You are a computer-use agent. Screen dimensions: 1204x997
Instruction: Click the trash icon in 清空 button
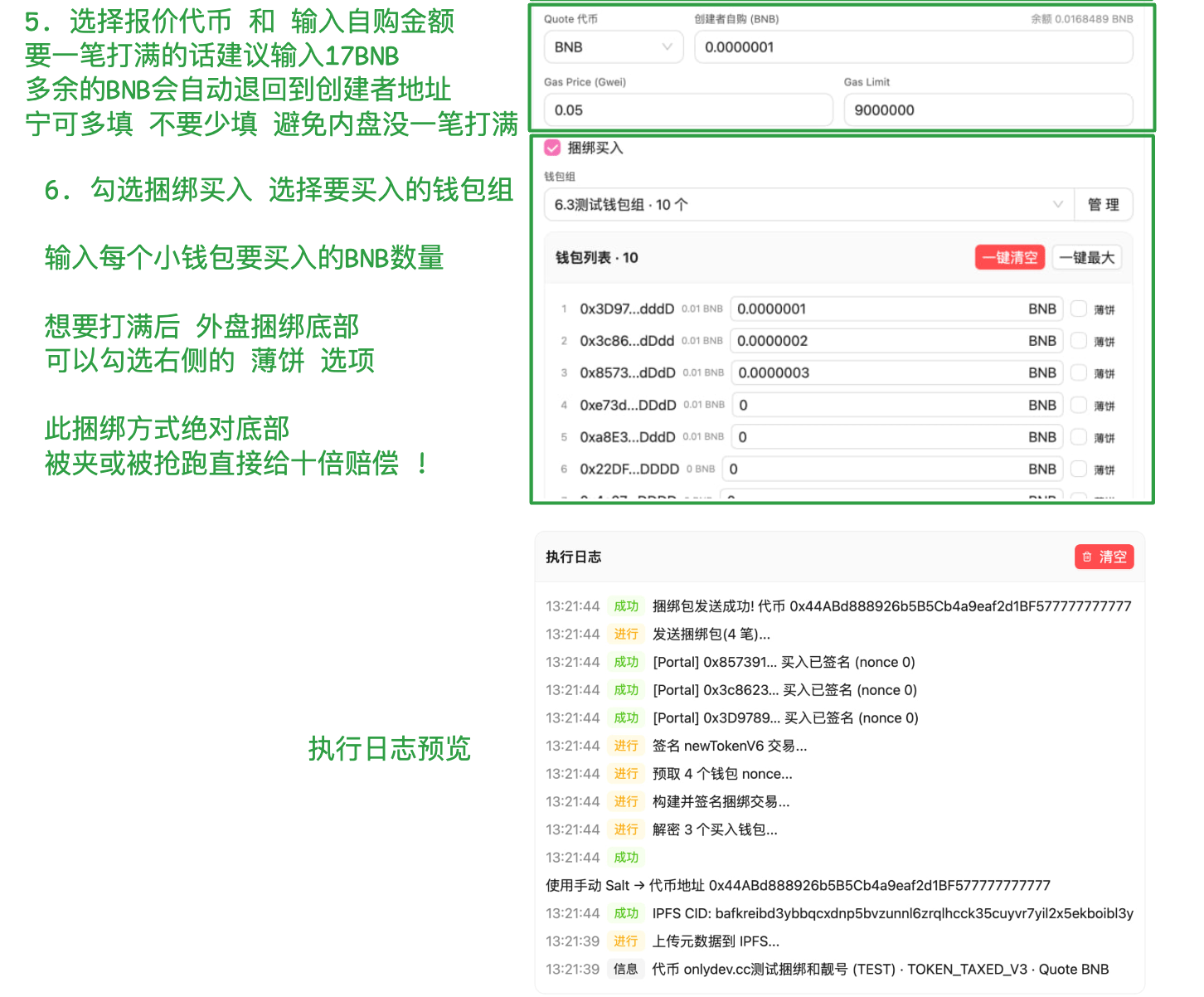pos(1087,557)
